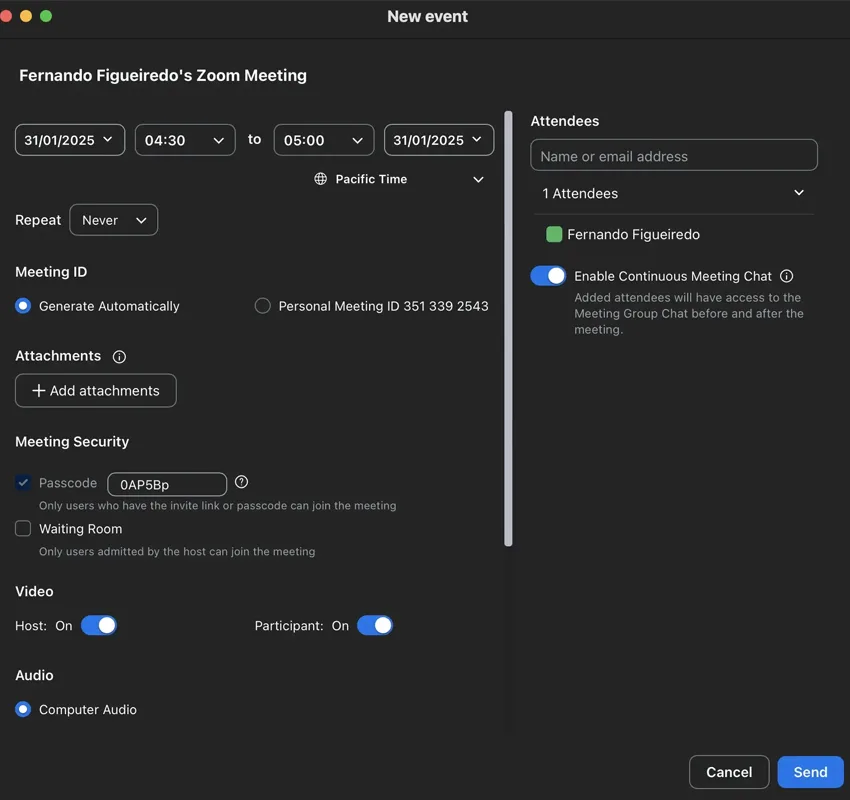This screenshot has height=800, width=850.
Task: Click the info icon for Continuous Meeting Chat
Action: point(786,276)
